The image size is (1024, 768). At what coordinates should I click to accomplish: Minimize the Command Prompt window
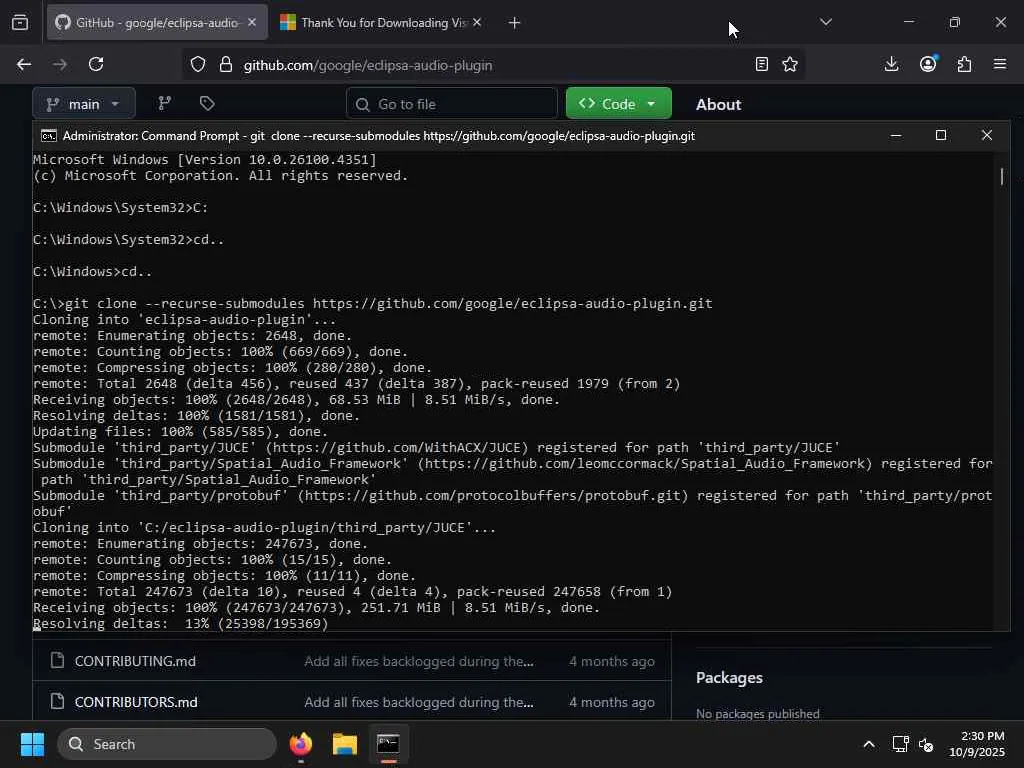tap(896, 135)
